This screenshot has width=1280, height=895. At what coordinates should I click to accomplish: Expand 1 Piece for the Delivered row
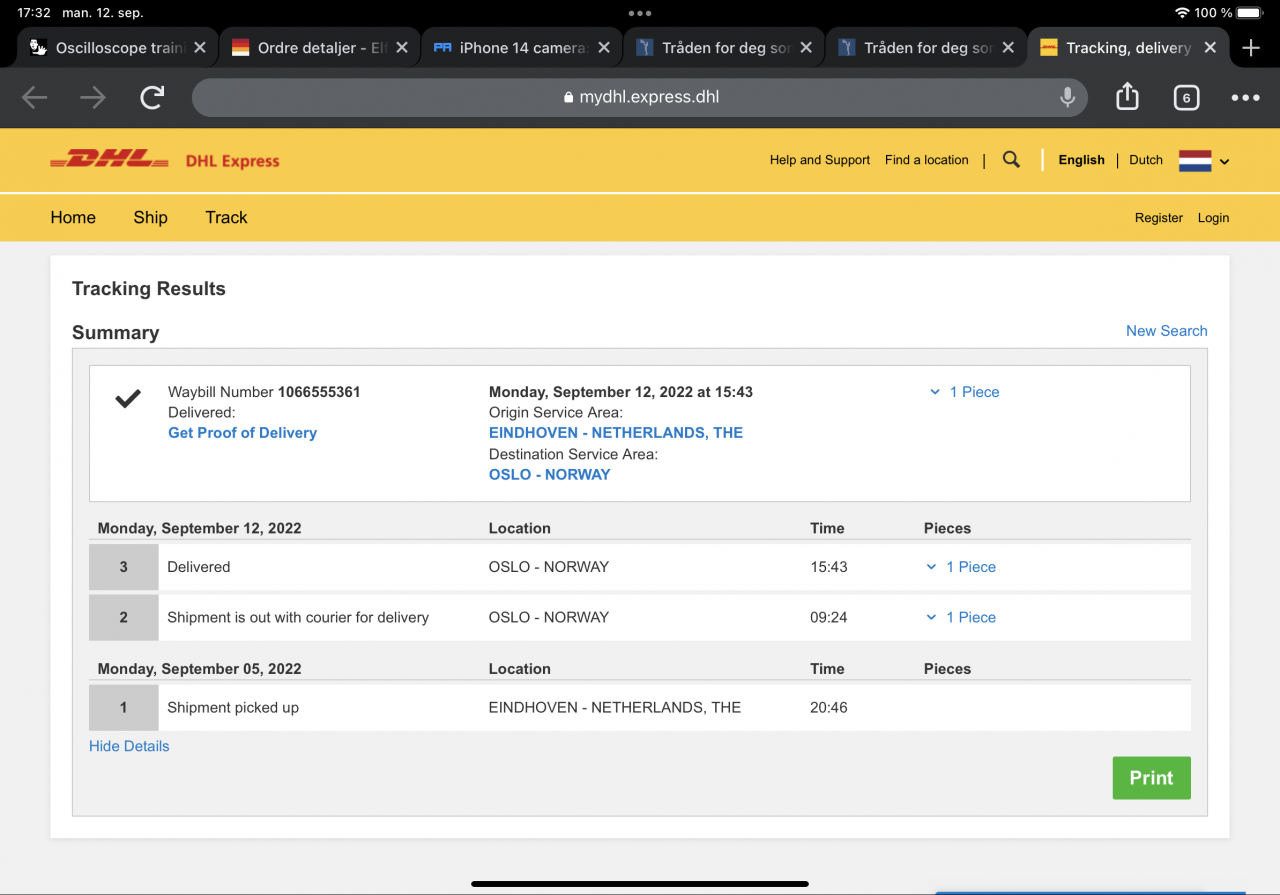962,567
